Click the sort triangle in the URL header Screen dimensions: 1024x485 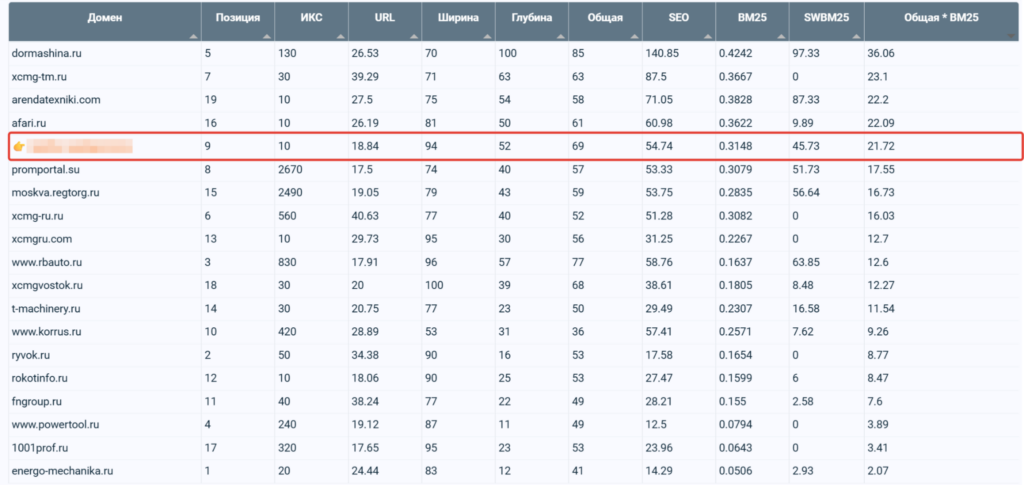pos(414,36)
